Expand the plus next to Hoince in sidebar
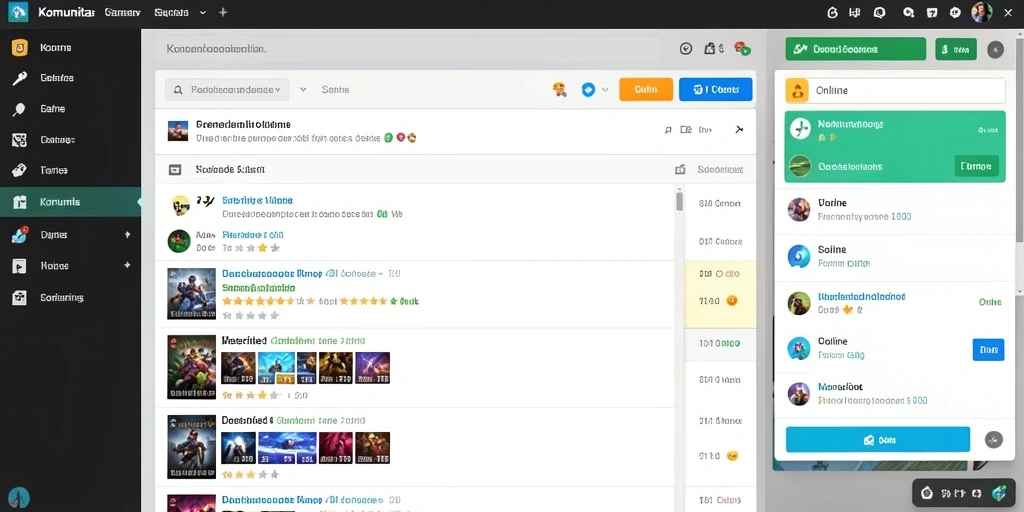Image resolution: width=1024 pixels, height=512 pixels. tap(127, 265)
